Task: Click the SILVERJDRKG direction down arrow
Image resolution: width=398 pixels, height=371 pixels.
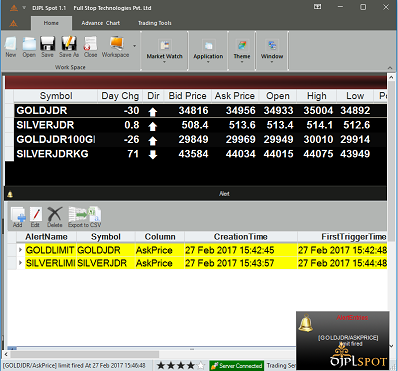Action: click(x=153, y=155)
